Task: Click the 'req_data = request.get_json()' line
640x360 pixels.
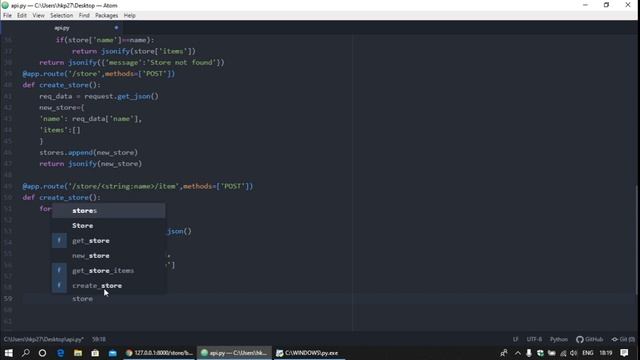Action: click(x=99, y=96)
